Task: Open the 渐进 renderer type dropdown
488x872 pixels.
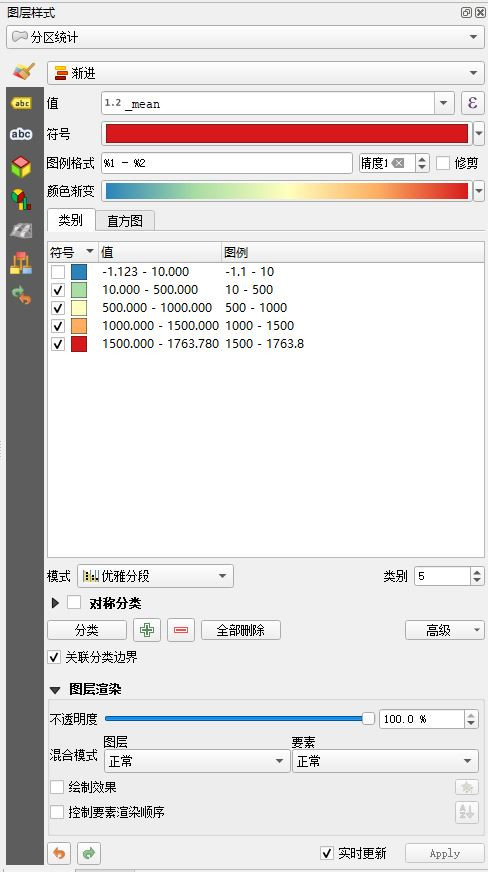Action: [266, 73]
